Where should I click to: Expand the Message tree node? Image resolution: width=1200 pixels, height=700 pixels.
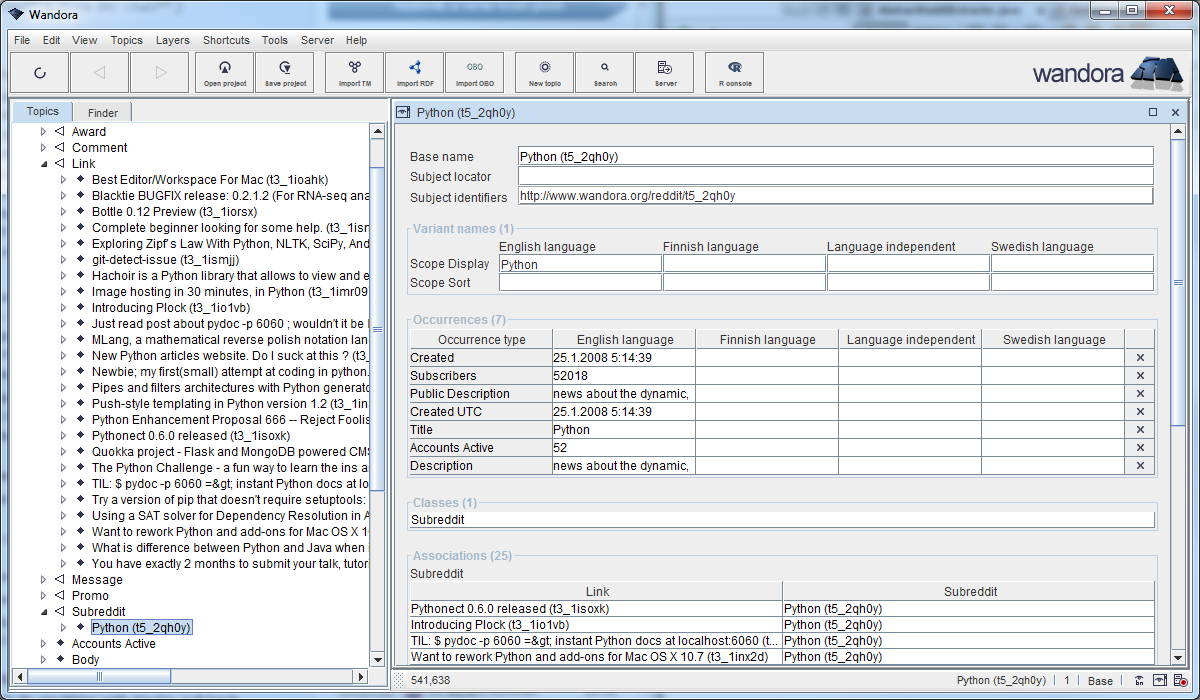[x=44, y=580]
